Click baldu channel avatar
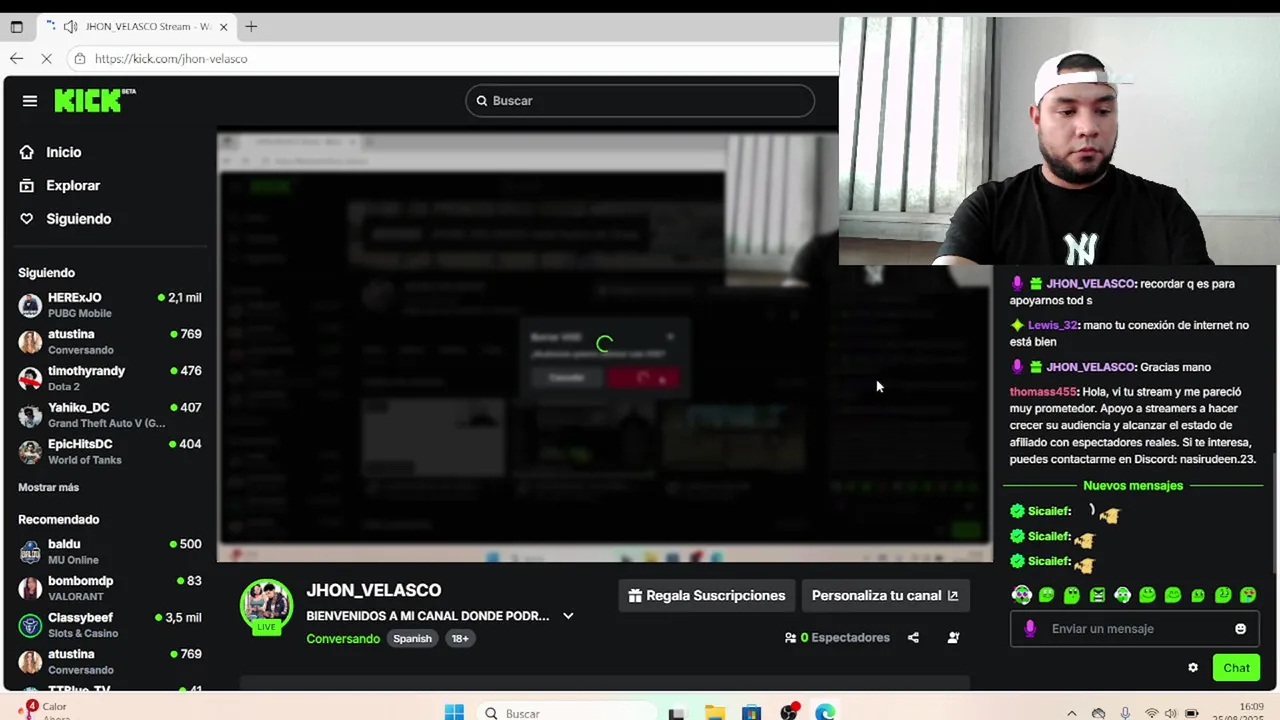Image resolution: width=1280 pixels, height=720 pixels. 30,552
